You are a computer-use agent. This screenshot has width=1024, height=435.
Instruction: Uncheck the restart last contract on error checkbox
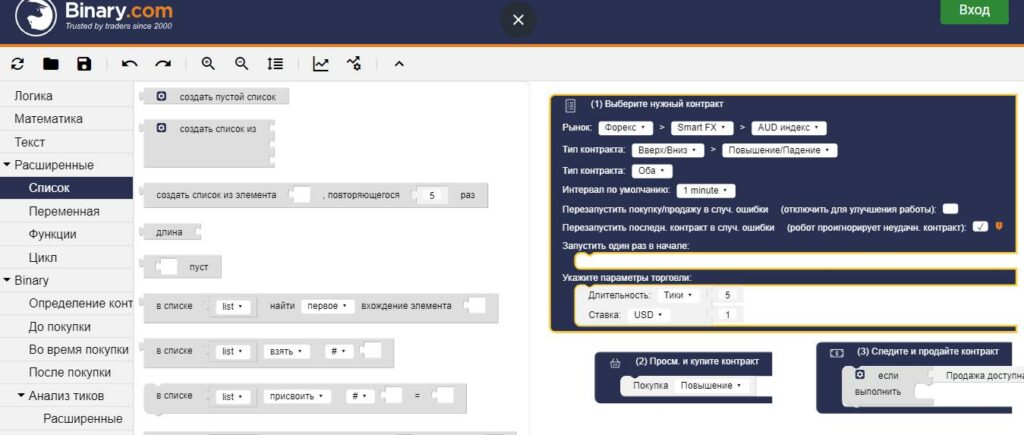click(x=980, y=227)
